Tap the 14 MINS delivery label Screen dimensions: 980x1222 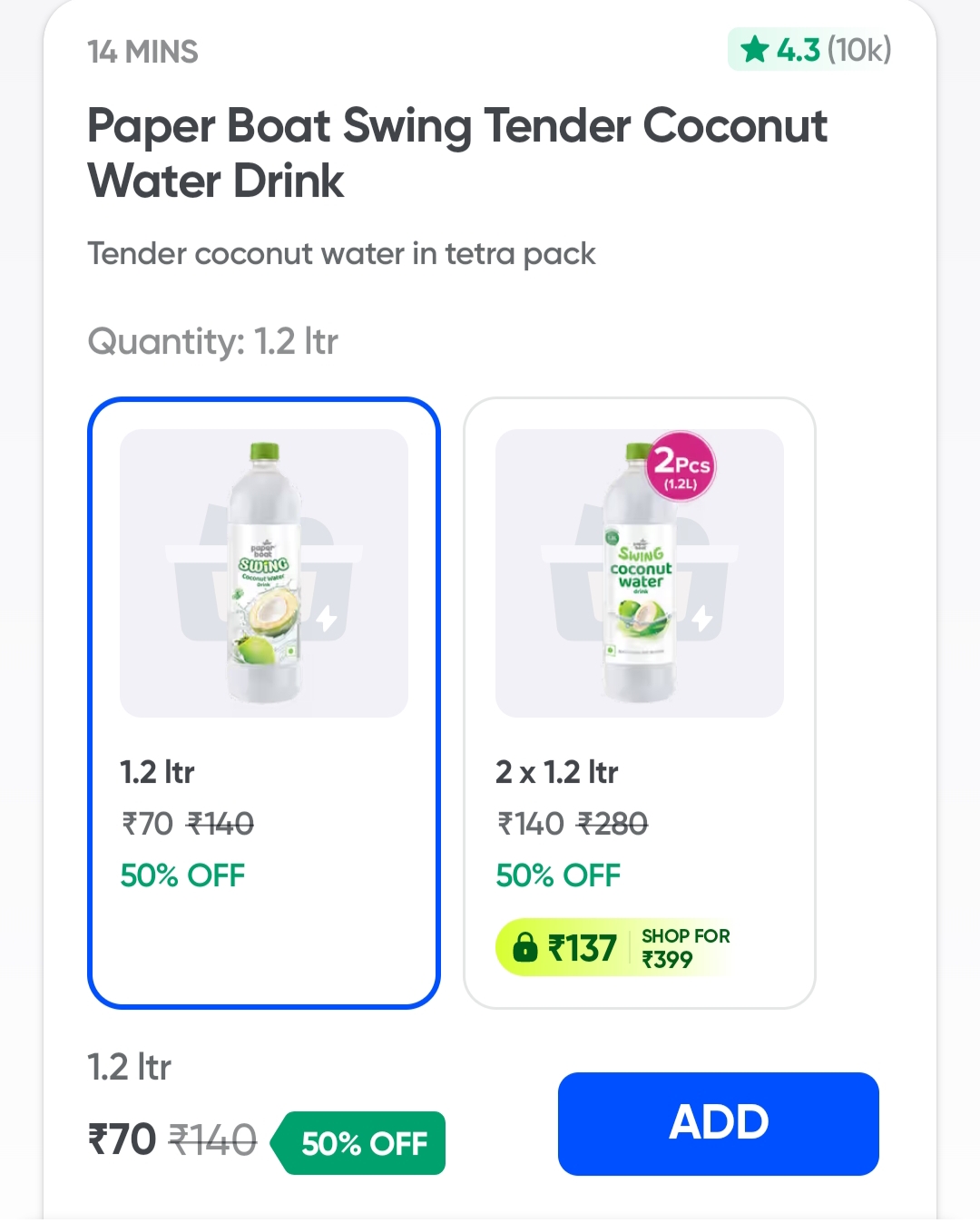142,52
